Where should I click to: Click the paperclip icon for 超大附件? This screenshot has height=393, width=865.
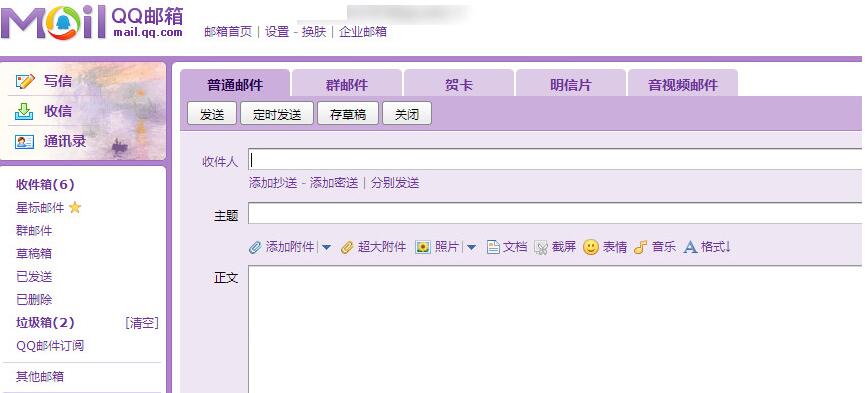pyautogui.click(x=347, y=247)
